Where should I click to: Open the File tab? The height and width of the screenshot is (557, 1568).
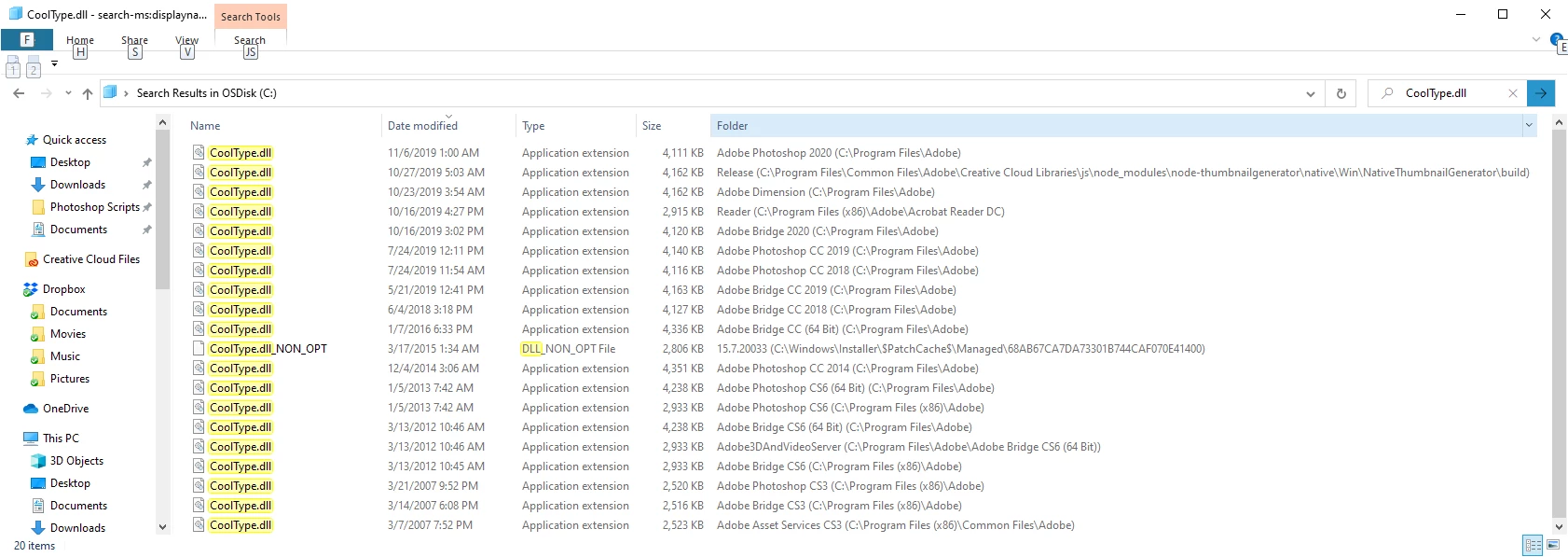tap(26, 40)
